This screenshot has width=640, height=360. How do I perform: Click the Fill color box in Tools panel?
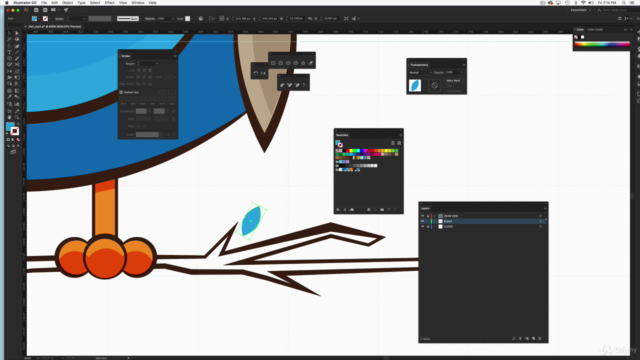click(x=10, y=127)
